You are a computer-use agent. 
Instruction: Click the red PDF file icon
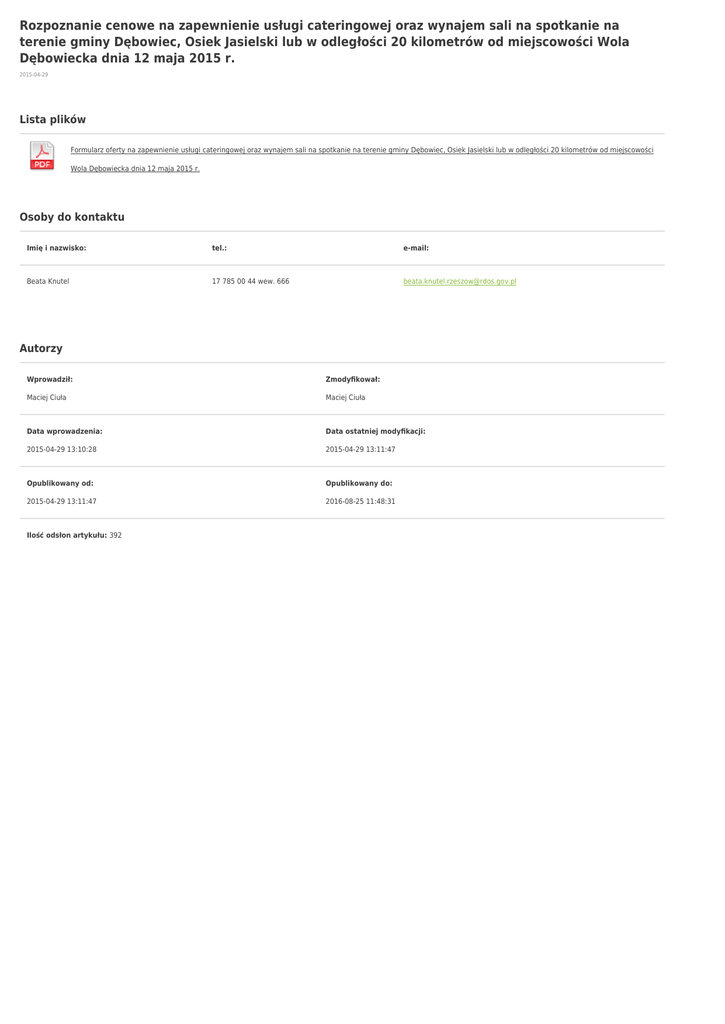[x=42, y=156]
